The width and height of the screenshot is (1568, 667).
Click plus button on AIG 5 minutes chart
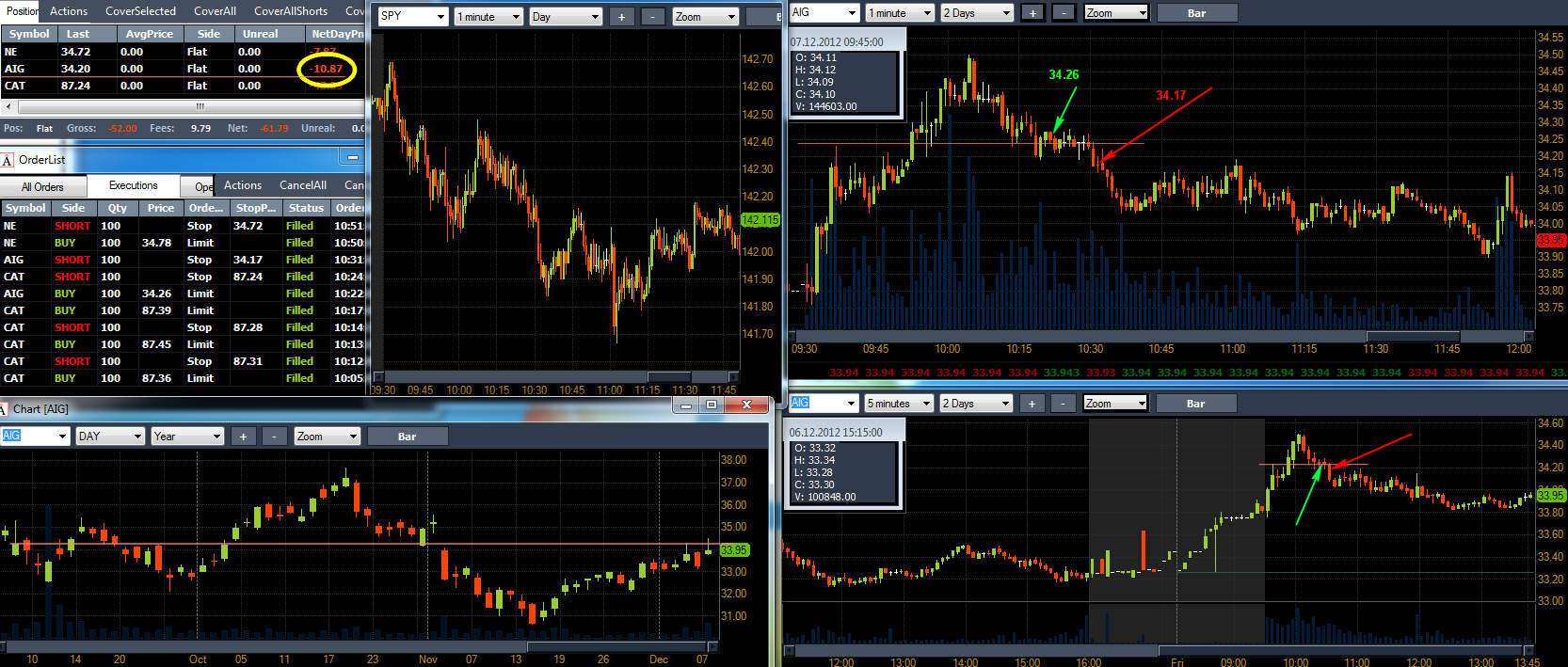click(x=1032, y=404)
